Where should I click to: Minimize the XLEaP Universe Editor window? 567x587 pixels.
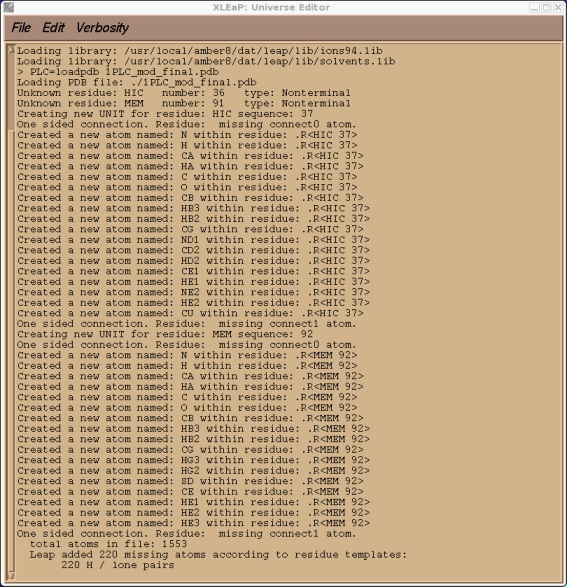coord(534,7)
